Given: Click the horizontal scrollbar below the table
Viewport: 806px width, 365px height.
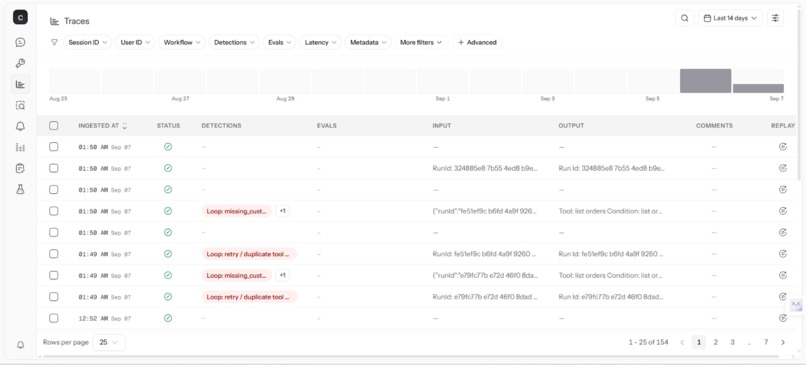Looking at the screenshot, I should [411, 356].
